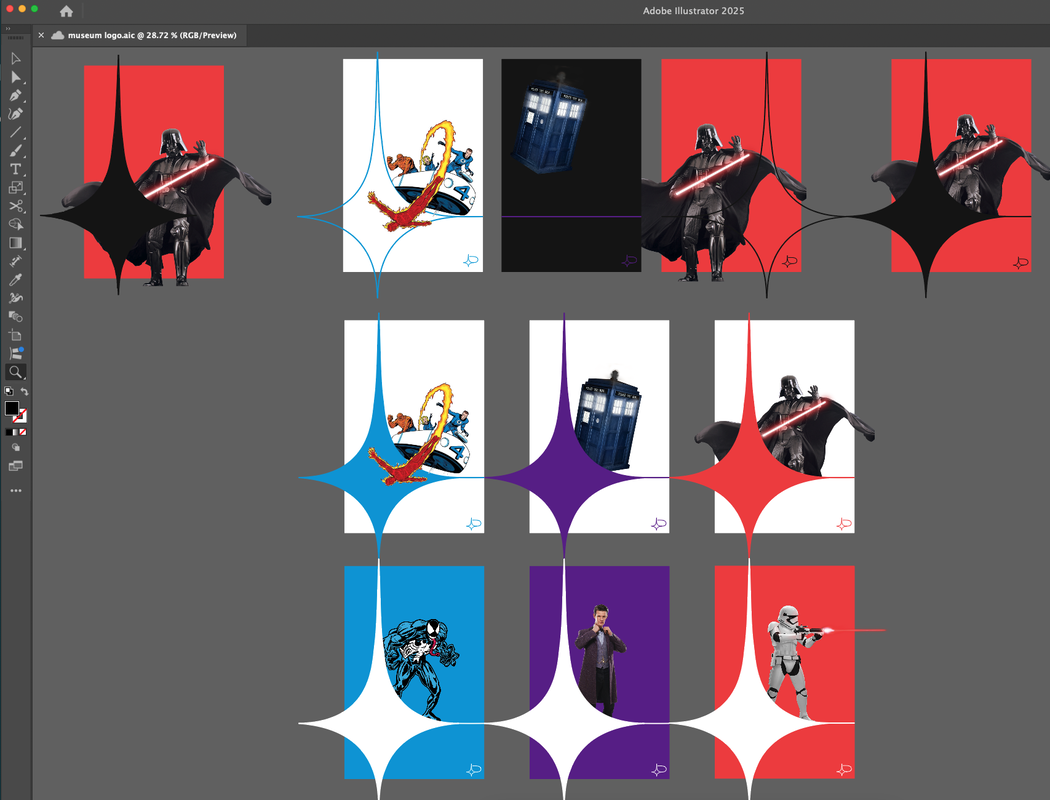The height and width of the screenshot is (800, 1050).
Task: Select the Direct Selection tool
Action: [15, 77]
